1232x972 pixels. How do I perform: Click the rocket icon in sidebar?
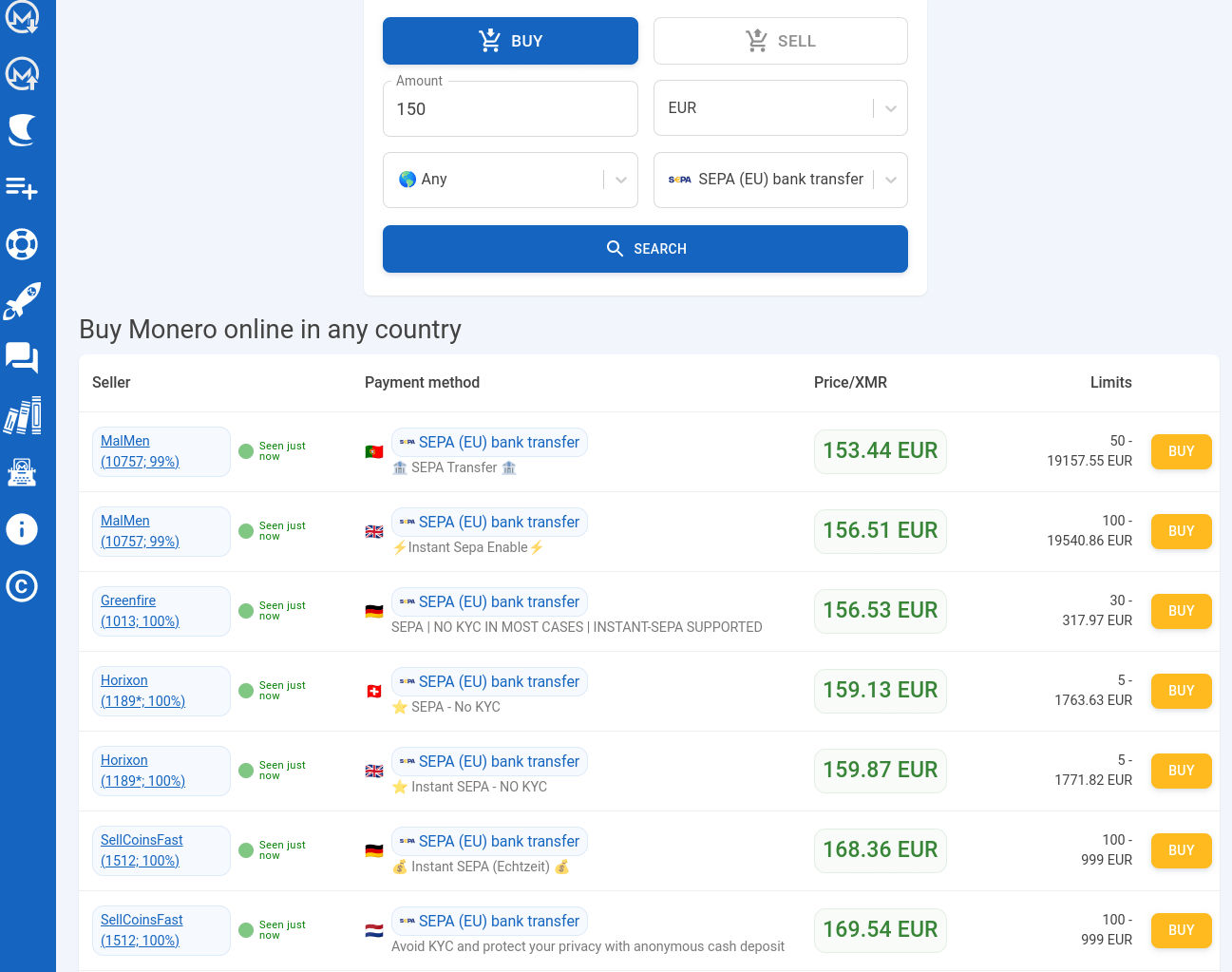[22, 301]
